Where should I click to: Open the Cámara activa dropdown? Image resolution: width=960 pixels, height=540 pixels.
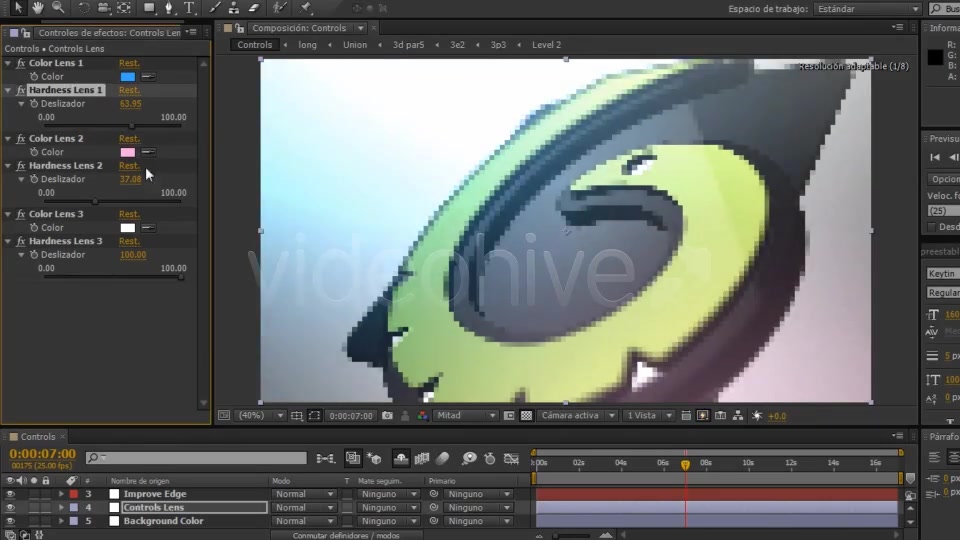(577, 416)
